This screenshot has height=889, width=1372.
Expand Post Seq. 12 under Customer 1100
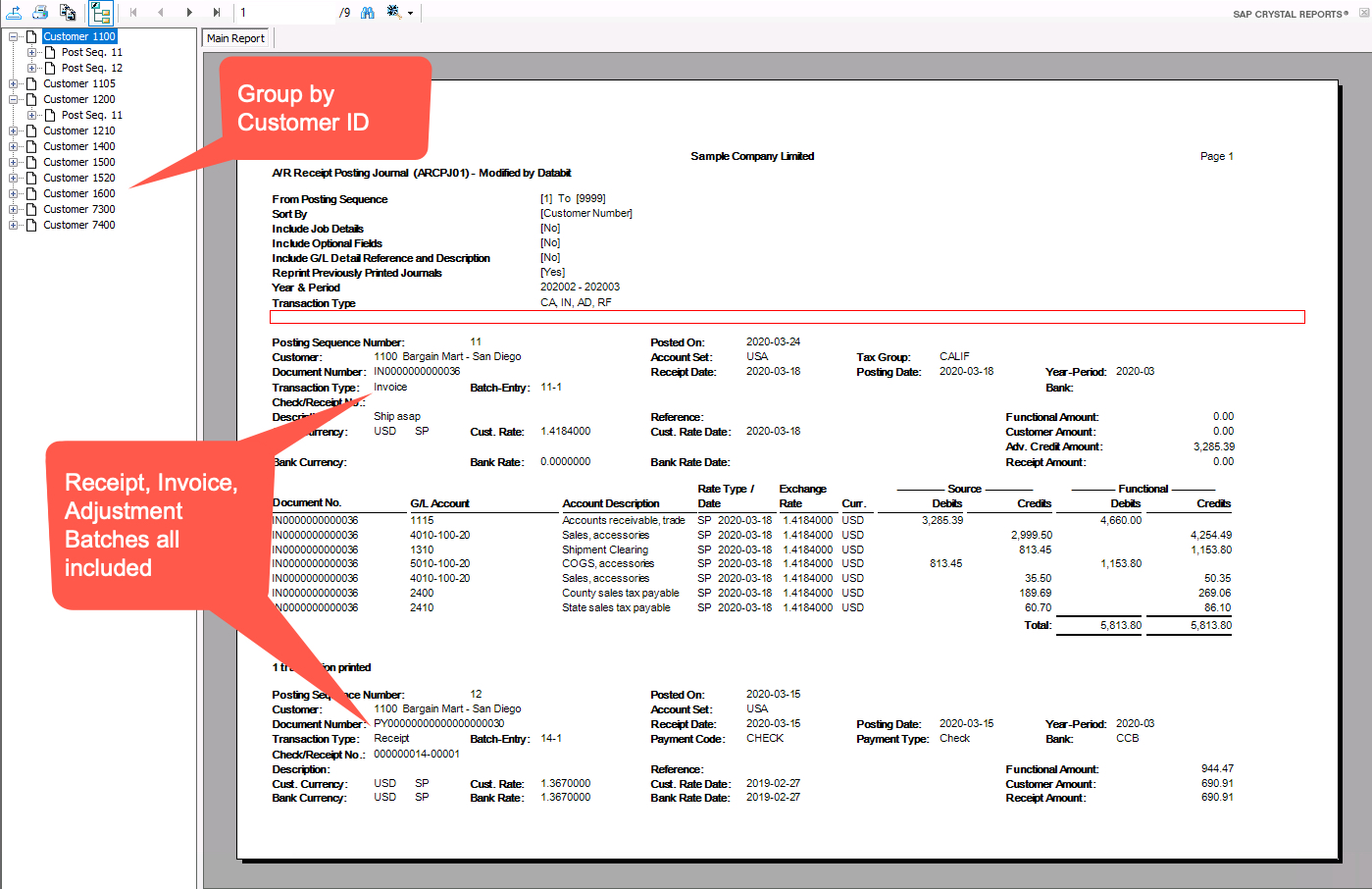click(x=32, y=68)
